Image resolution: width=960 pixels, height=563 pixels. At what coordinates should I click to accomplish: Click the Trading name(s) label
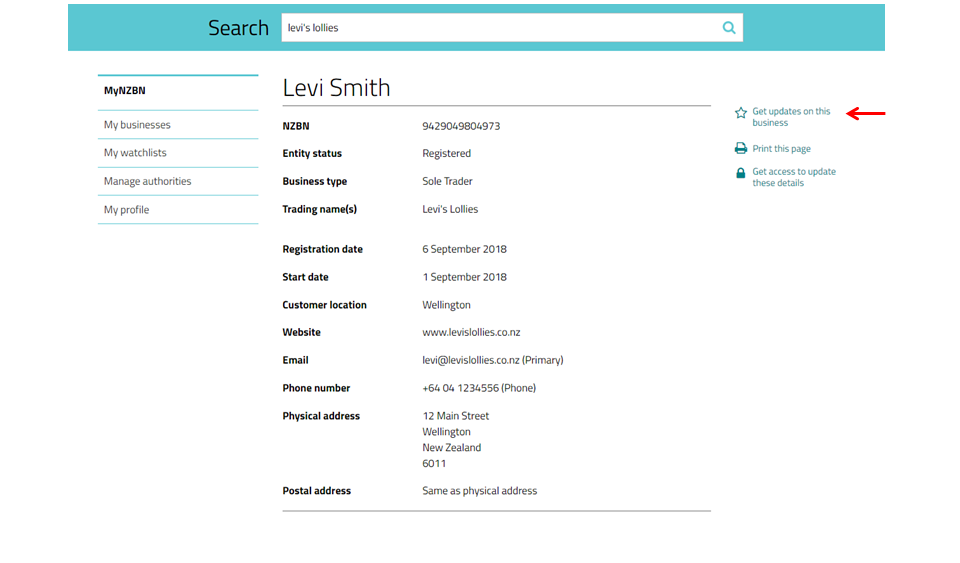pos(320,209)
